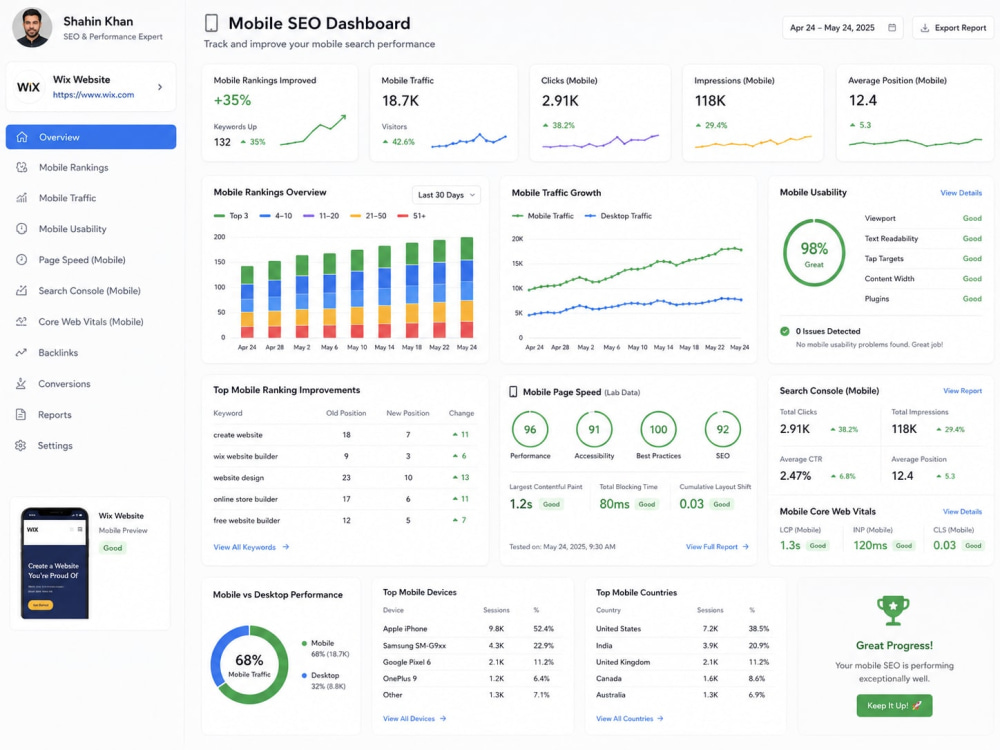Image resolution: width=1000 pixels, height=750 pixels.
Task: Go to Mobile Traffic page
Action: point(91,198)
